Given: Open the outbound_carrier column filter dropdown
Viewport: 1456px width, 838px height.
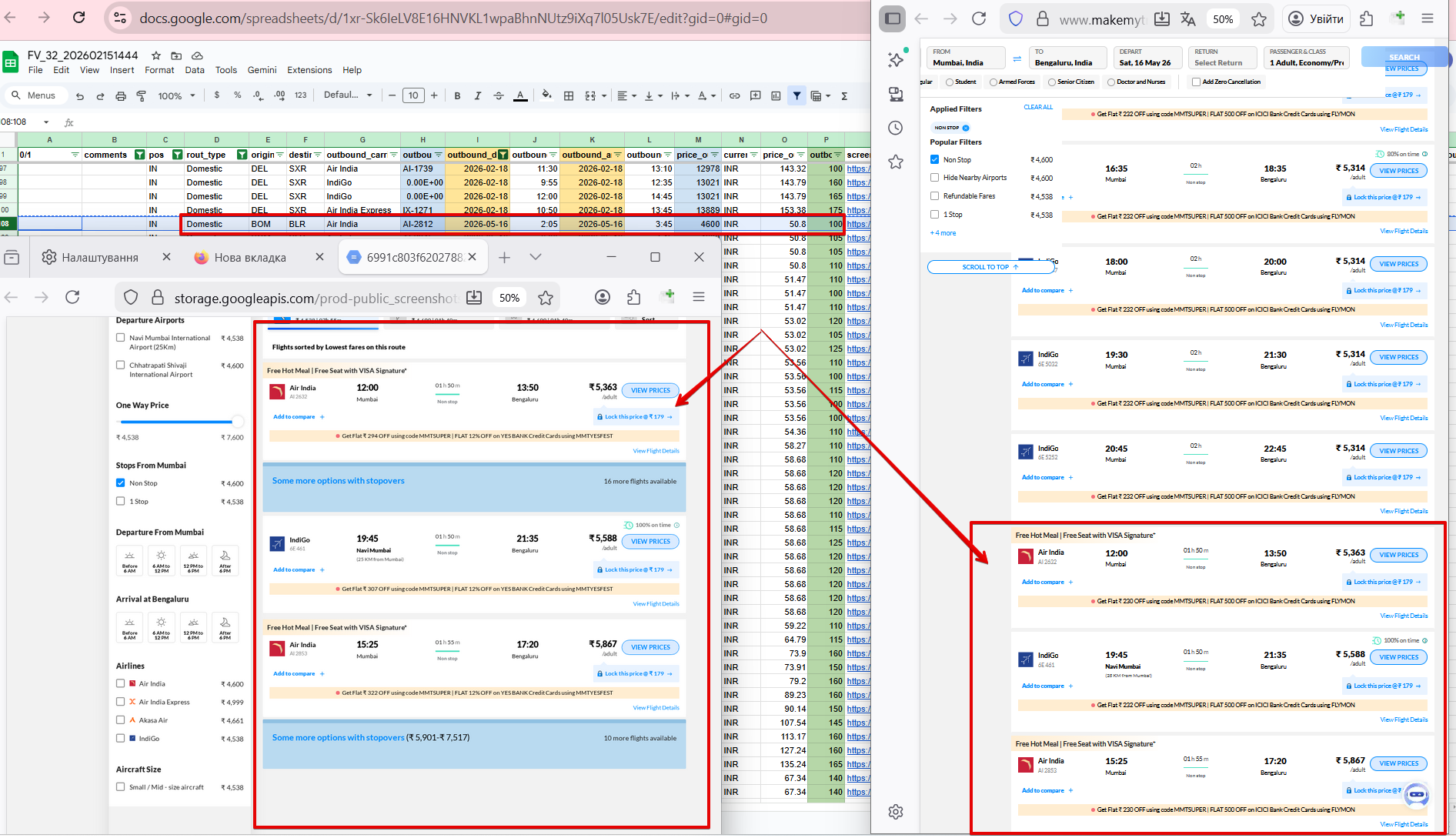Looking at the screenshot, I should (x=393, y=155).
